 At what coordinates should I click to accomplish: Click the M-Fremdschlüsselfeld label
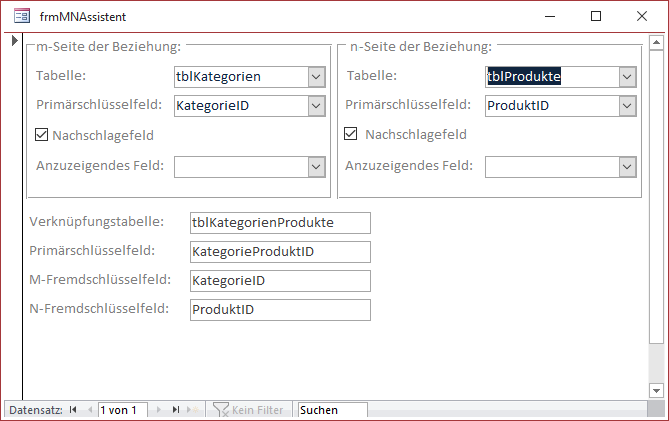click(100, 280)
